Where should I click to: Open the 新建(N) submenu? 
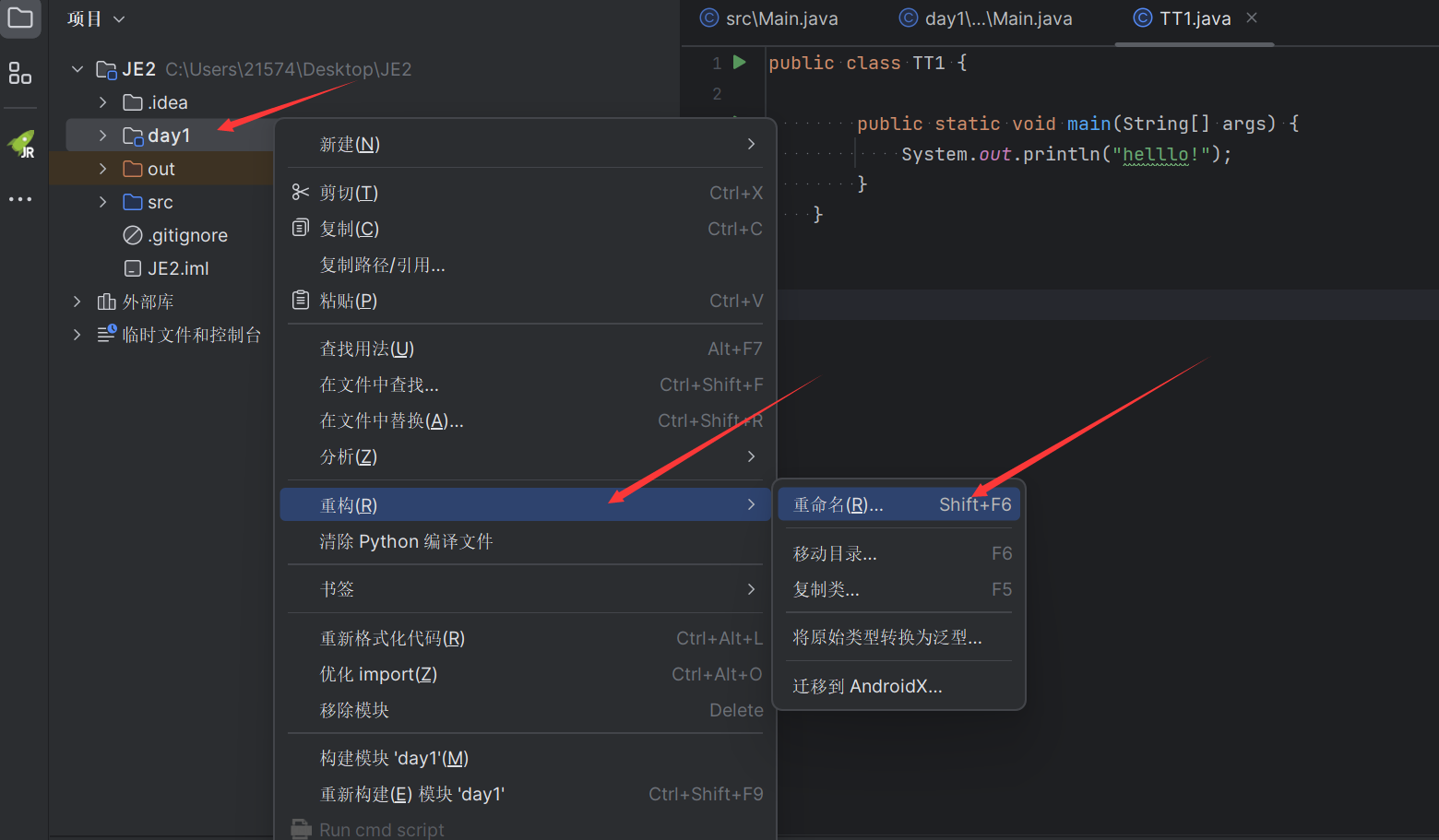pos(525,144)
